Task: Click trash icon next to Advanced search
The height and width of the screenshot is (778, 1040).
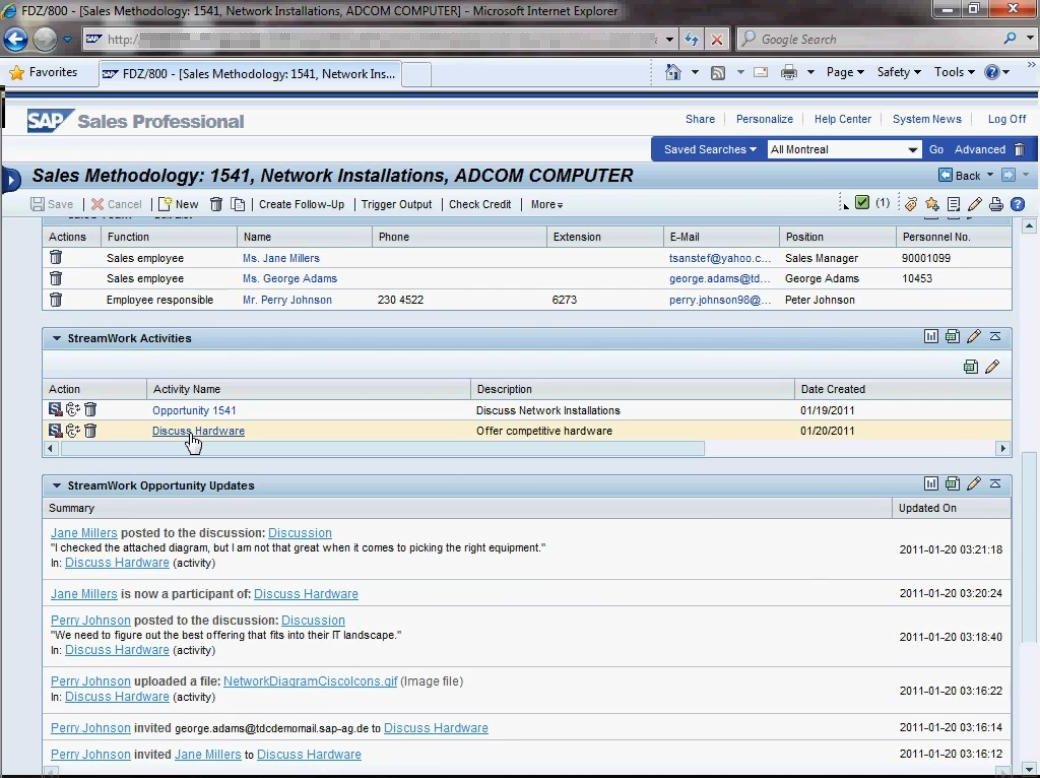Action: tap(1020, 149)
